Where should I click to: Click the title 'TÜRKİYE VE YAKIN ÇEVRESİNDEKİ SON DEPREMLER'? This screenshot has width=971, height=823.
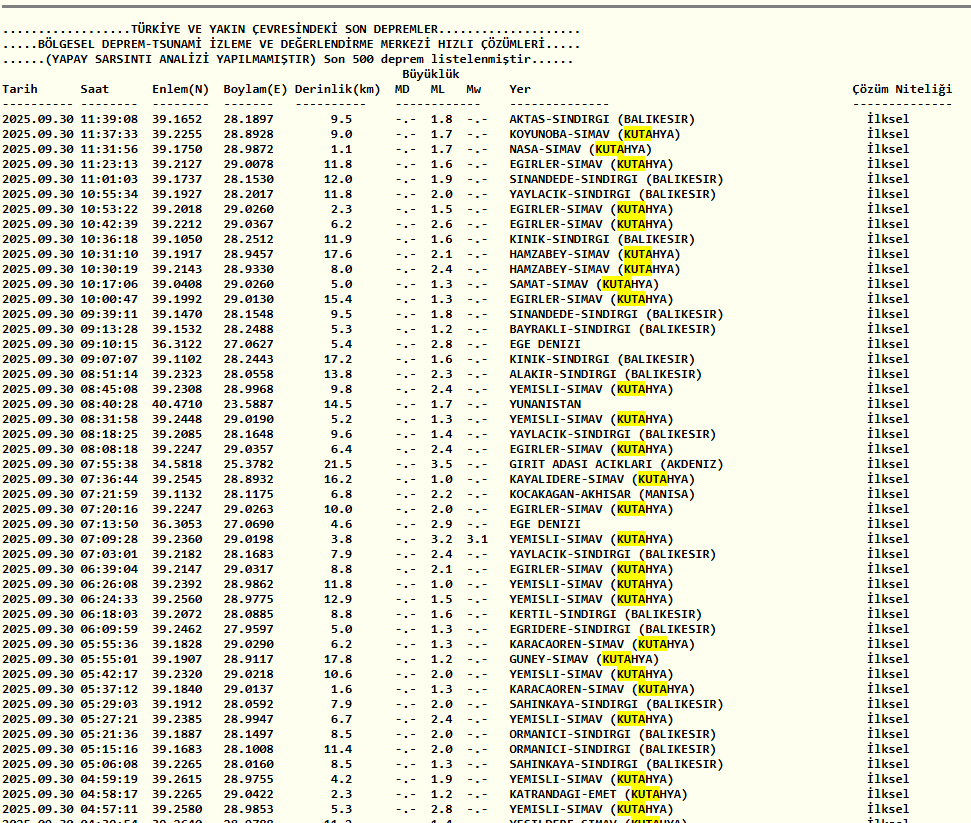(284, 29)
